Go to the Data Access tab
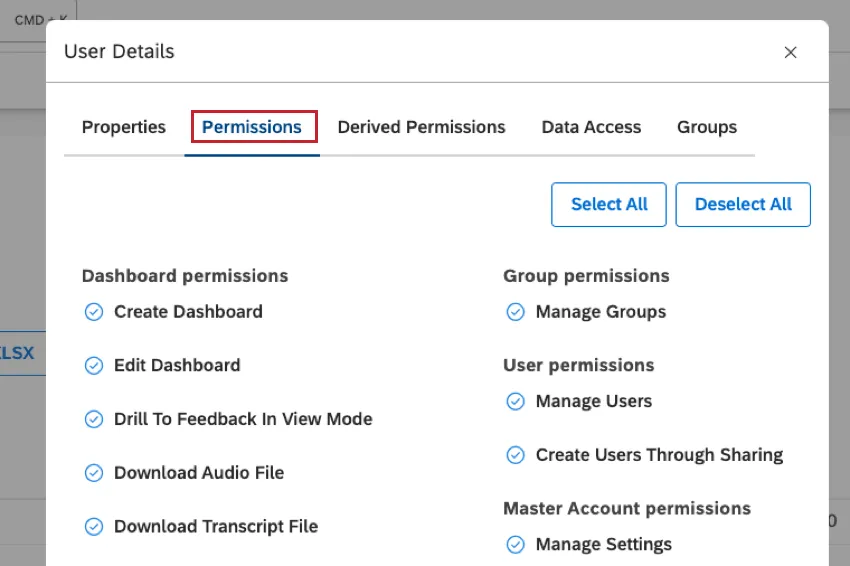Image resolution: width=850 pixels, height=566 pixels. pos(591,127)
